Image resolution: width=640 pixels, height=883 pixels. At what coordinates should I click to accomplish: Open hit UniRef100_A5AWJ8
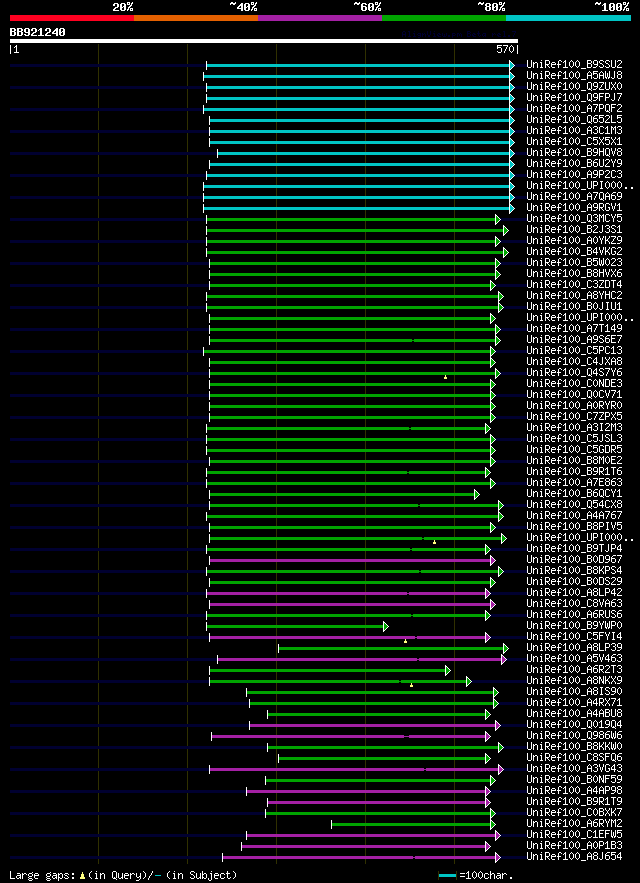point(574,75)
